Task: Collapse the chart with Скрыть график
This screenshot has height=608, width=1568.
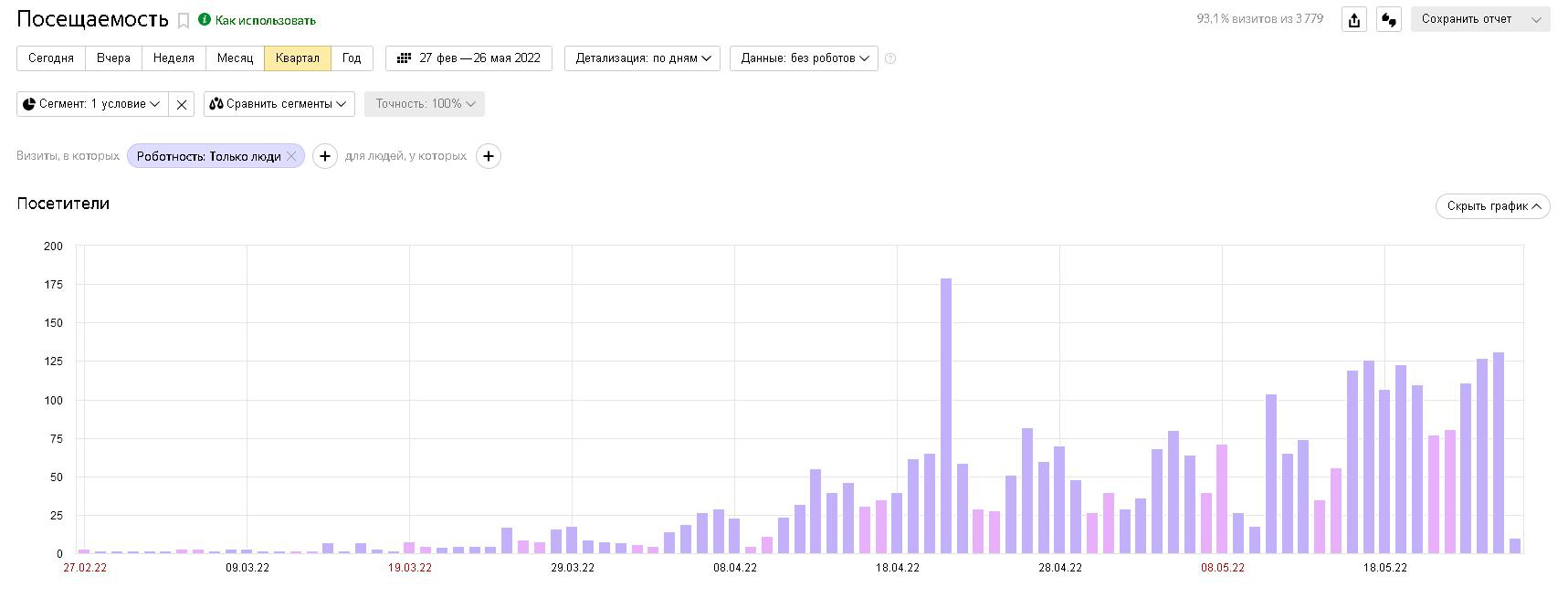Action: click(1493, 205)
